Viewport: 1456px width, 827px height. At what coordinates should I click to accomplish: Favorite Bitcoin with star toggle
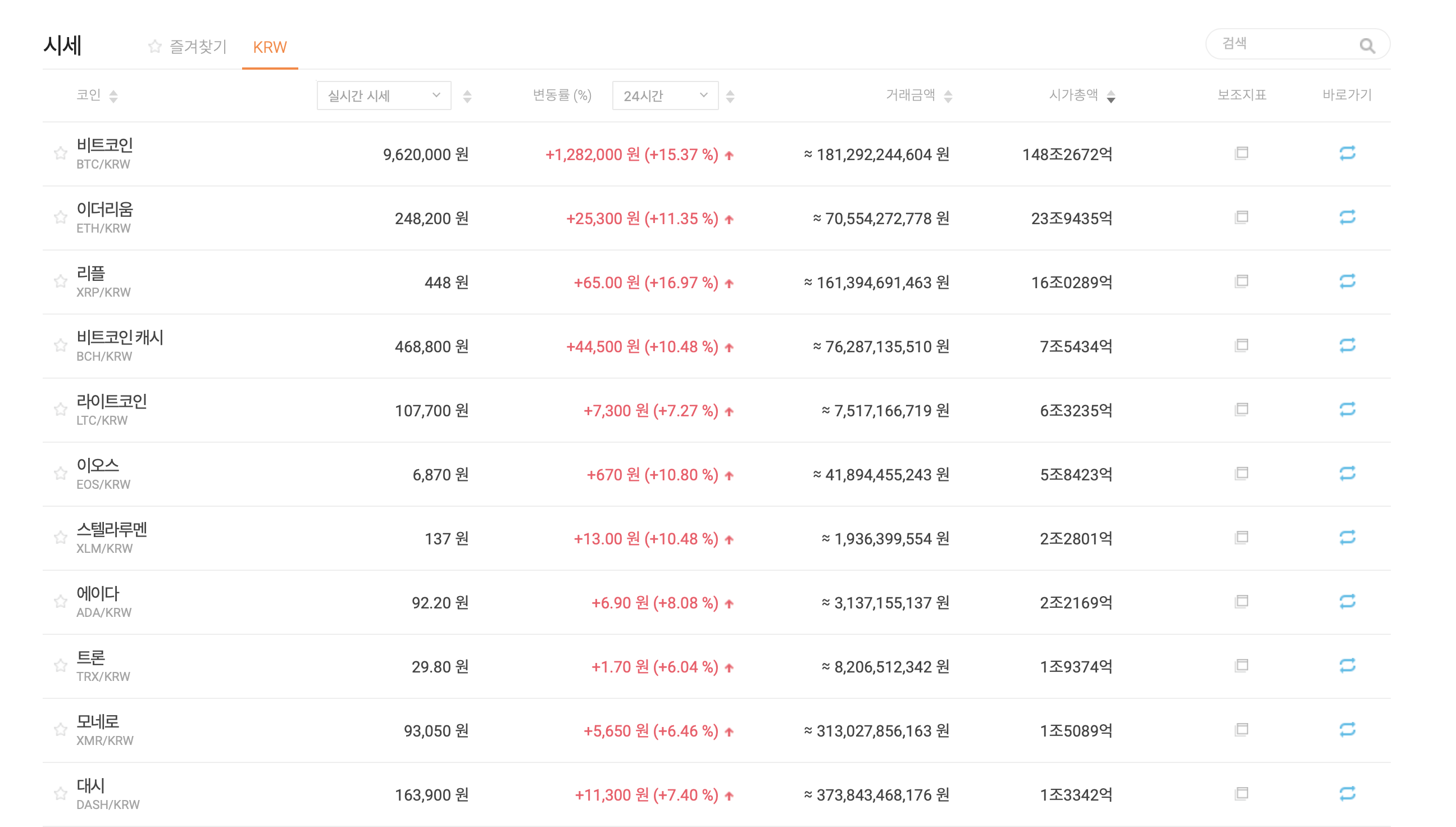[60, 153]
